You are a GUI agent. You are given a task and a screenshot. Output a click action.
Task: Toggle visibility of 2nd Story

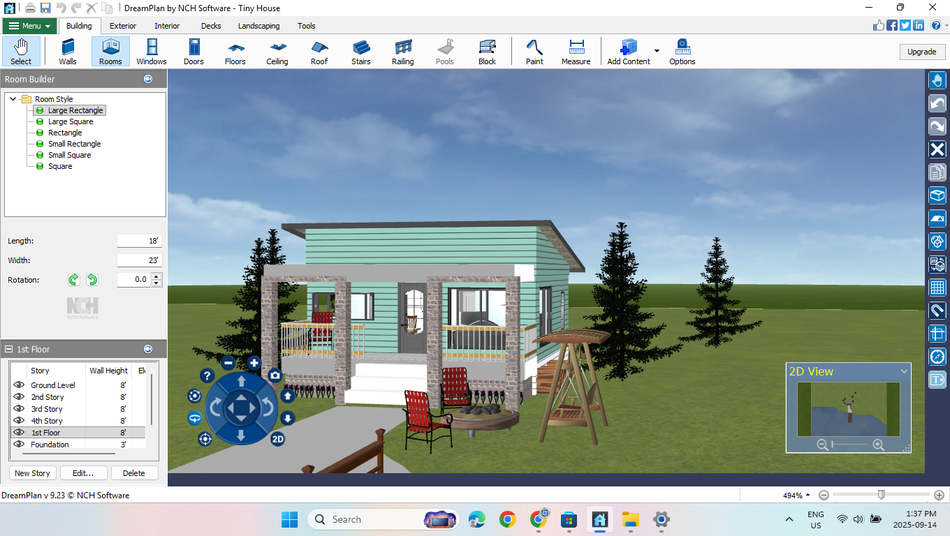point(19,397)
